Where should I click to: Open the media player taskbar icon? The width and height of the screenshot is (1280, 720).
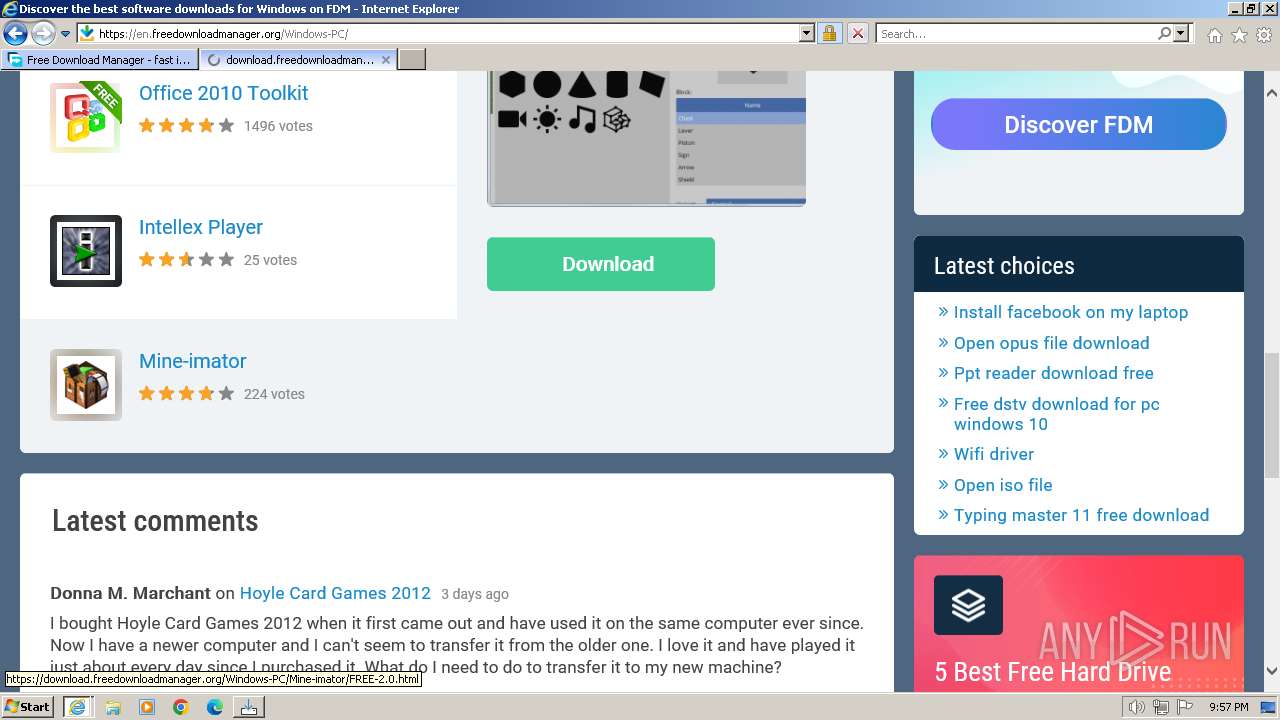tap(146, 707)
